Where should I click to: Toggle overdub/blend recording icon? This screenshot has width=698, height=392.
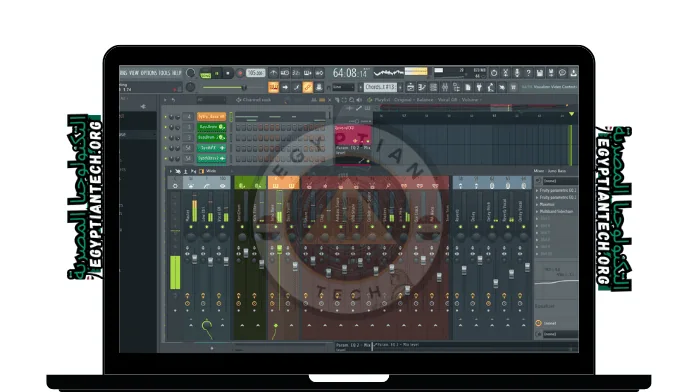click(x=308, y=73)
